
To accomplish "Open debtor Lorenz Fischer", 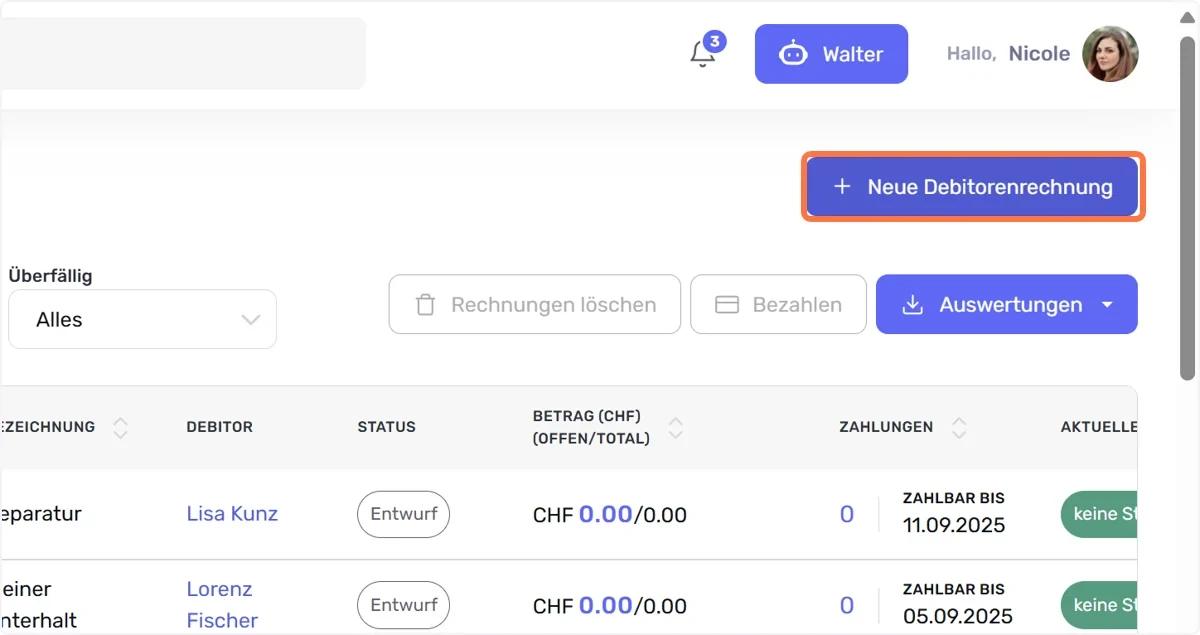I will point(222,605).
